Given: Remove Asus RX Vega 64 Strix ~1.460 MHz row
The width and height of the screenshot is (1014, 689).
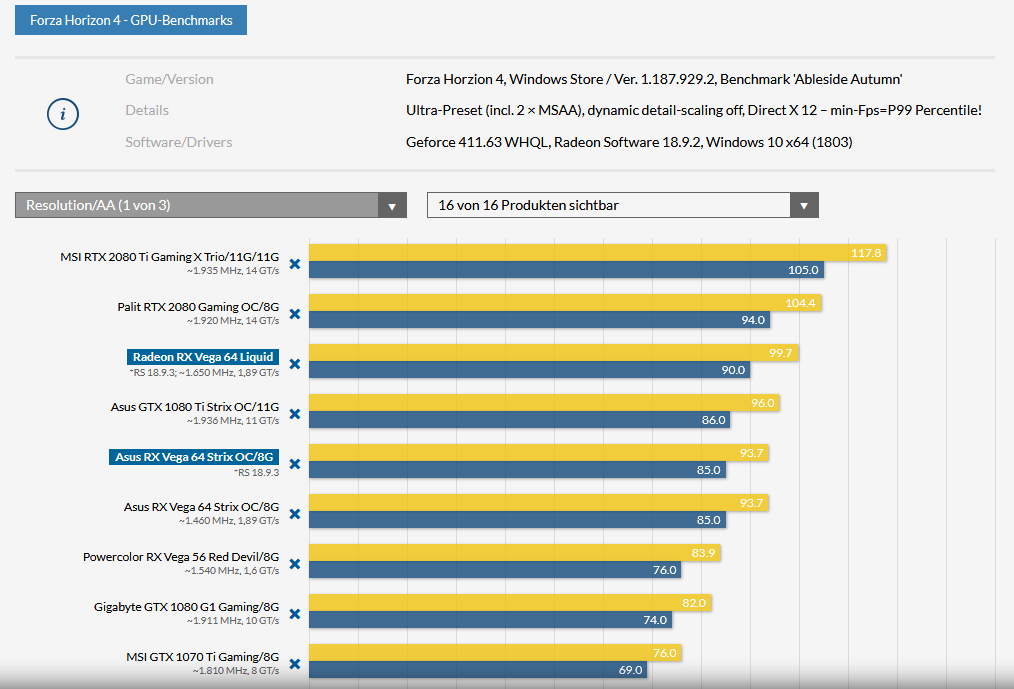Looking at the screenshot, I should [295, 514].
